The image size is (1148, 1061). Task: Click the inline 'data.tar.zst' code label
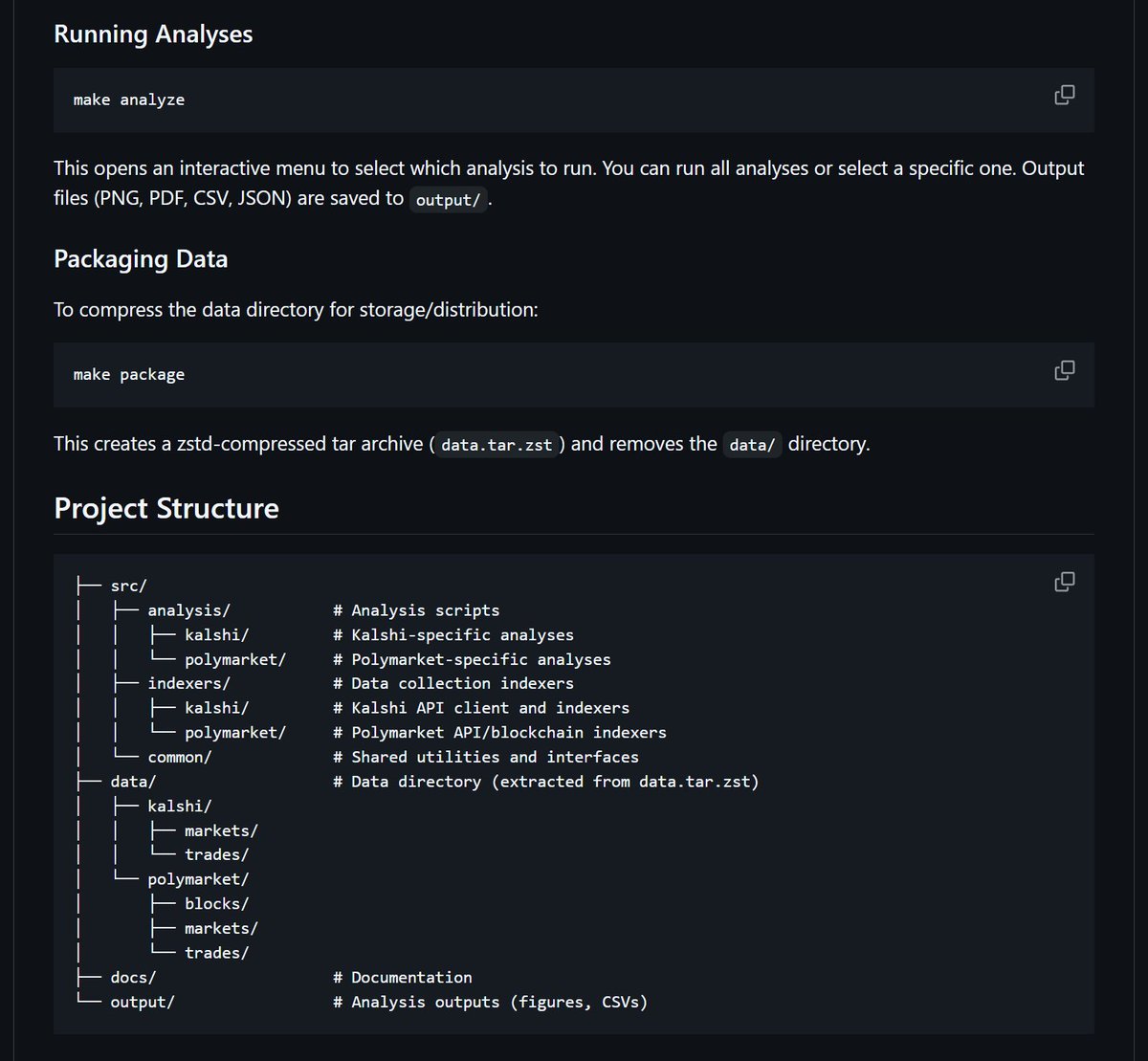[x=497, y=445]
